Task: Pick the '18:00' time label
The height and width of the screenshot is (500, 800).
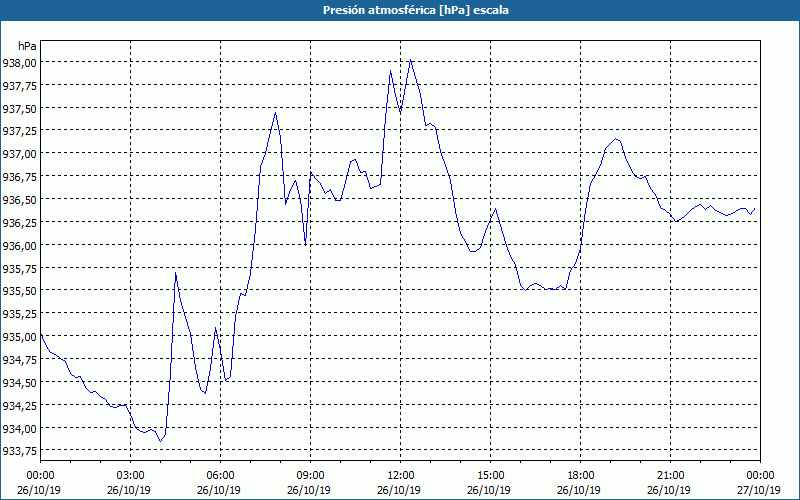Action: (x=581, y=476)
